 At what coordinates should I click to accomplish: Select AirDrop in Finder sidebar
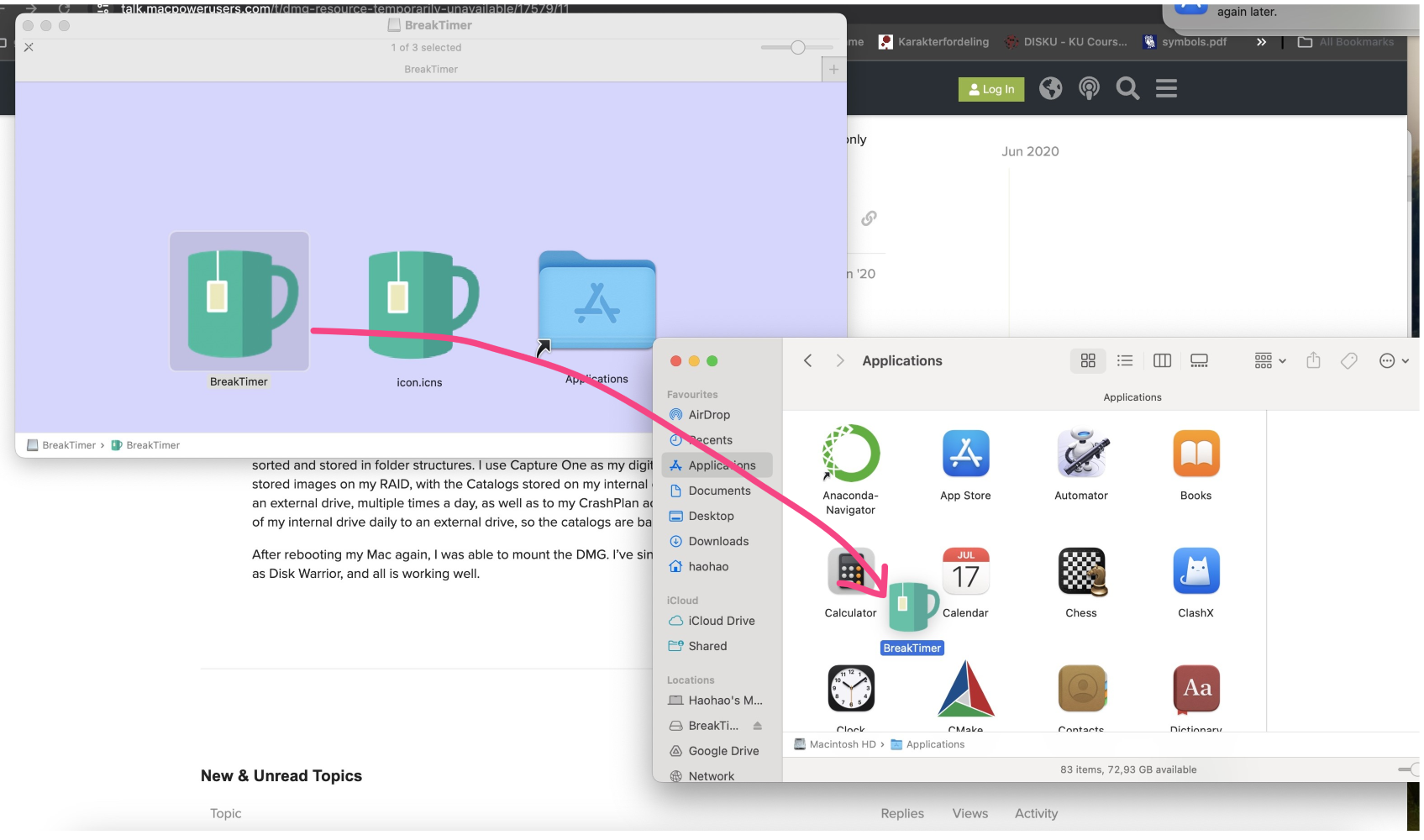point(717,415)
